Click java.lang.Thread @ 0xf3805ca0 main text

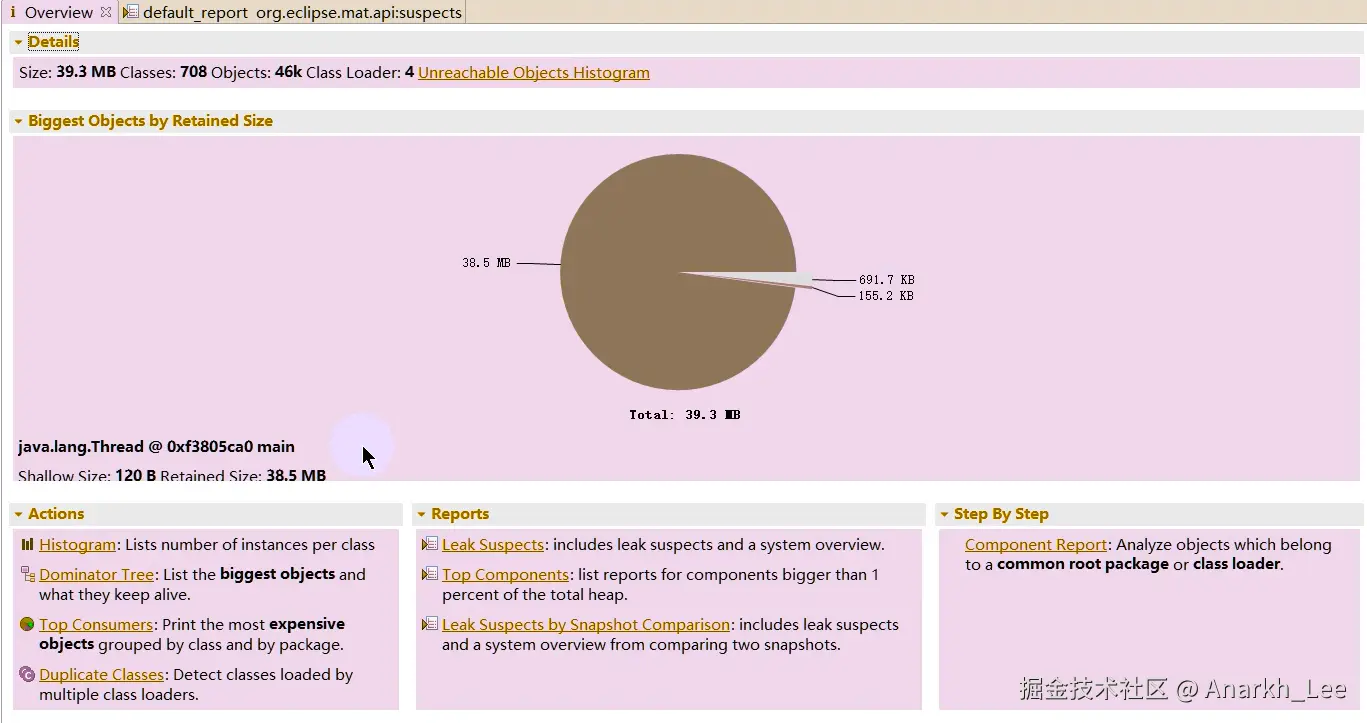click(156, 447)
